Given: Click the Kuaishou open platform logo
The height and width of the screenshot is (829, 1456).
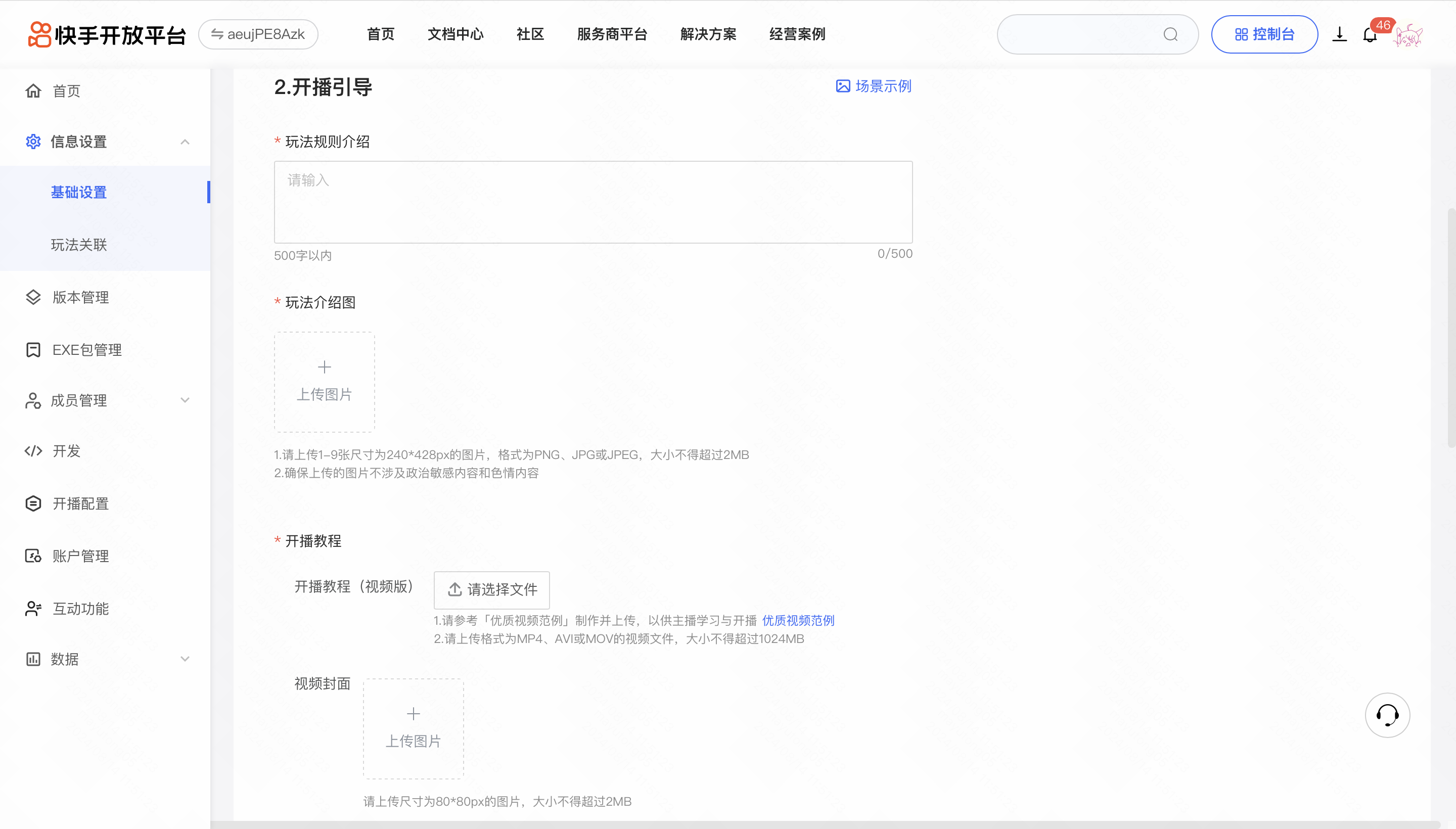Looking at the screenshot, I should tap(107, 35).
